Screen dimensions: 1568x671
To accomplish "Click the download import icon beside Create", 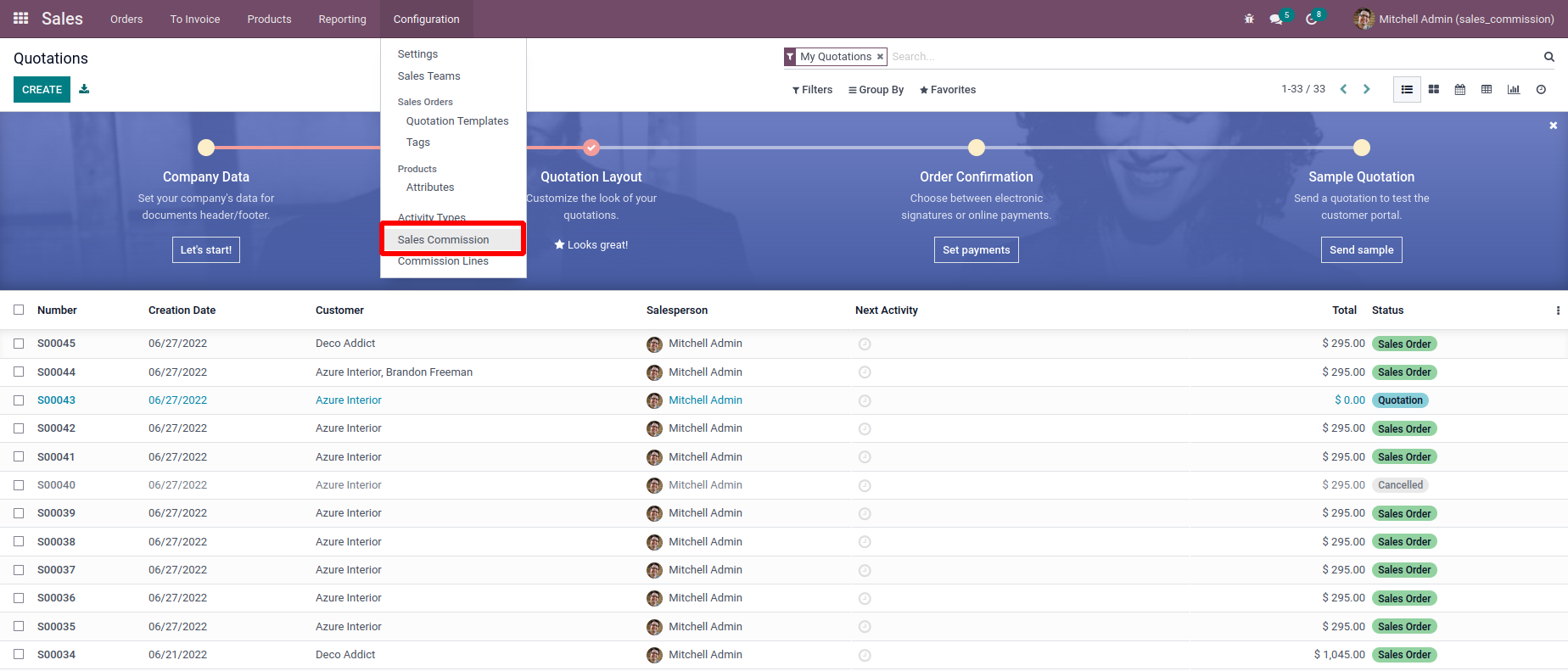I will point(84,89).
